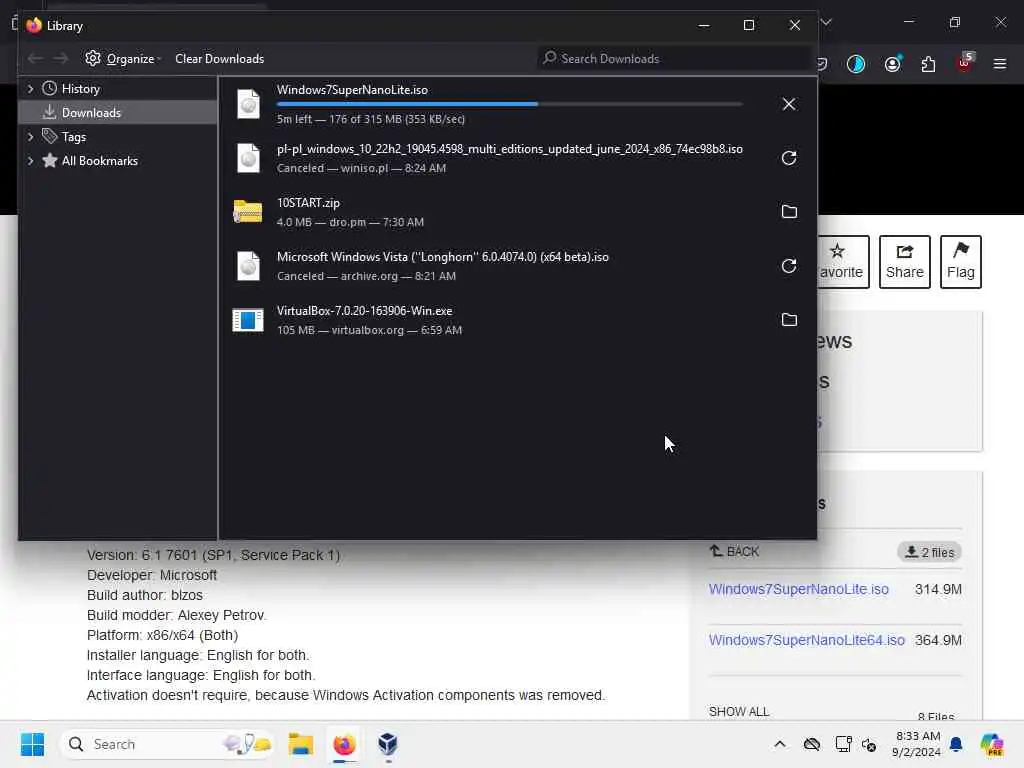Select the Microsoft Windows Vista Longhorn entry name
This screenshot has height=768, width=1024.
coord(443,257)
